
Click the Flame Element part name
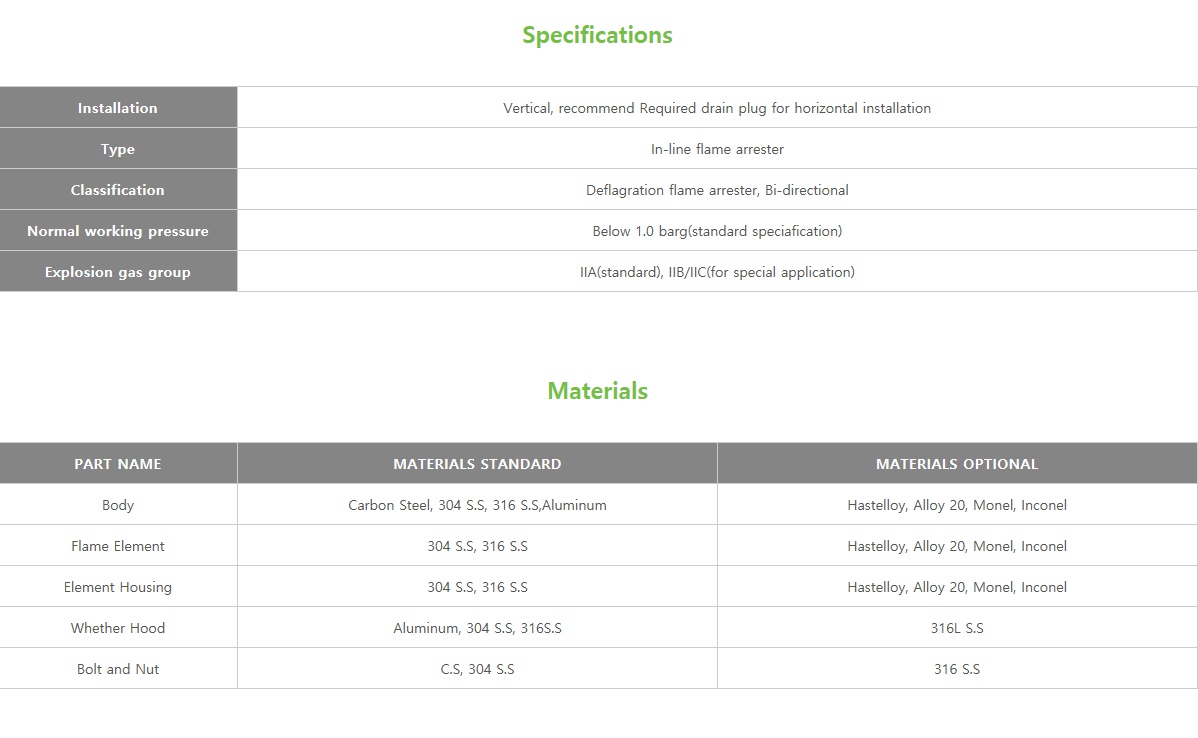118,546
